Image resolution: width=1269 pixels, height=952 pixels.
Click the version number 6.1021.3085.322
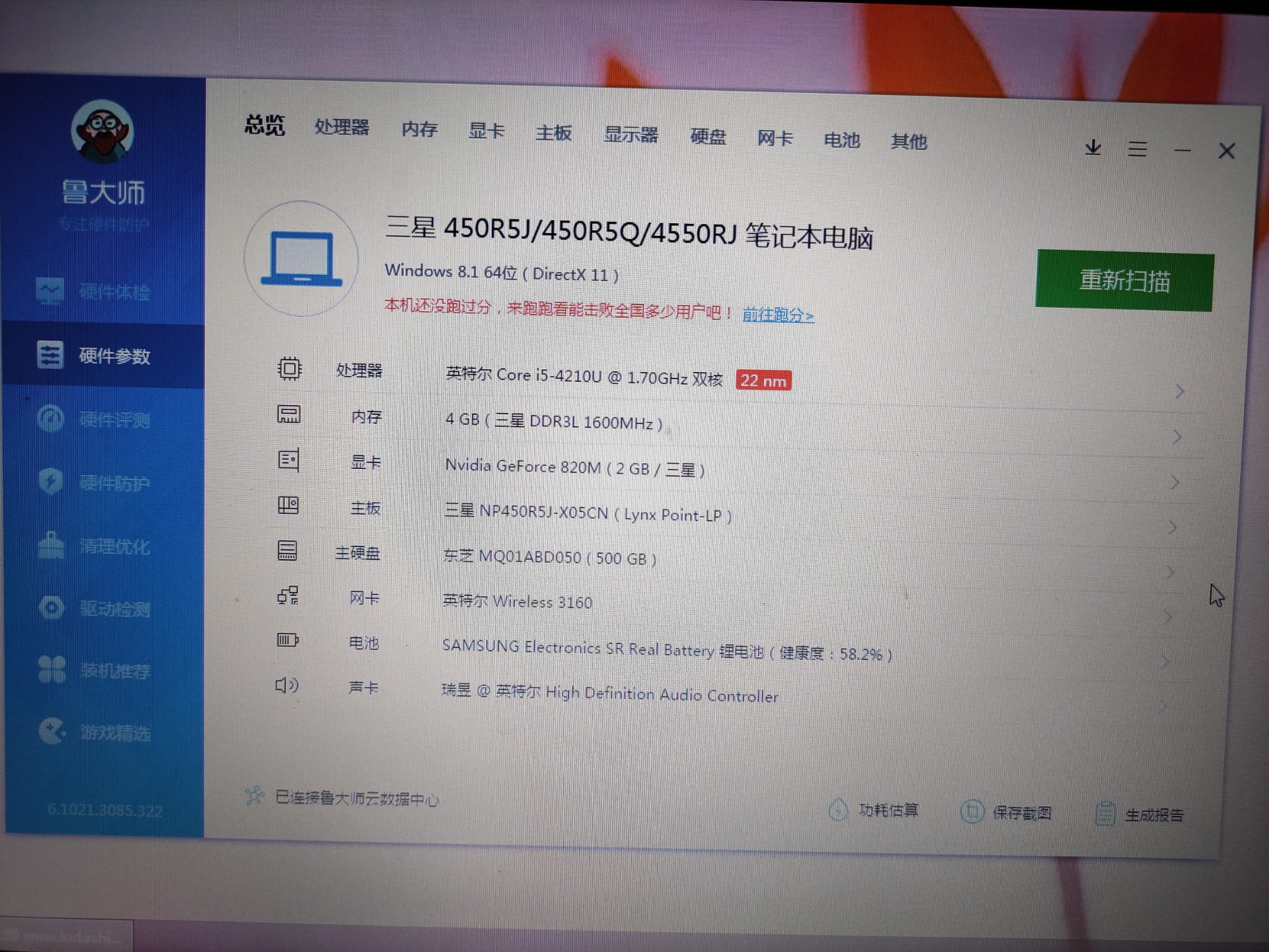pos(104,810)
